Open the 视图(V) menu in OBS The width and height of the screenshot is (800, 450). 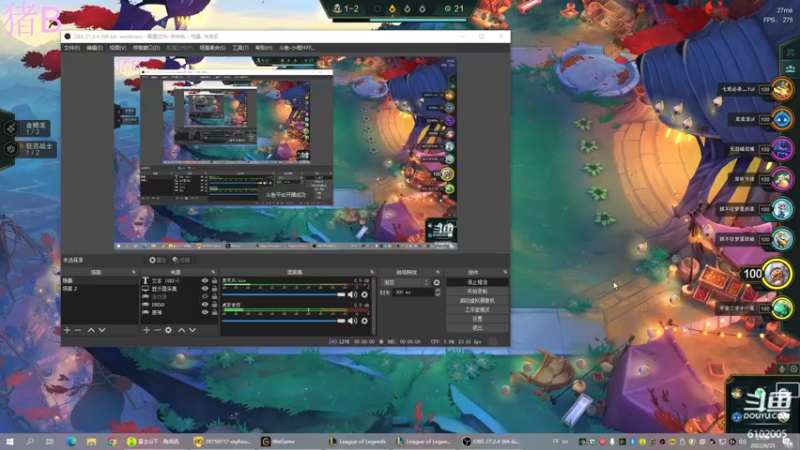point(117,47)
